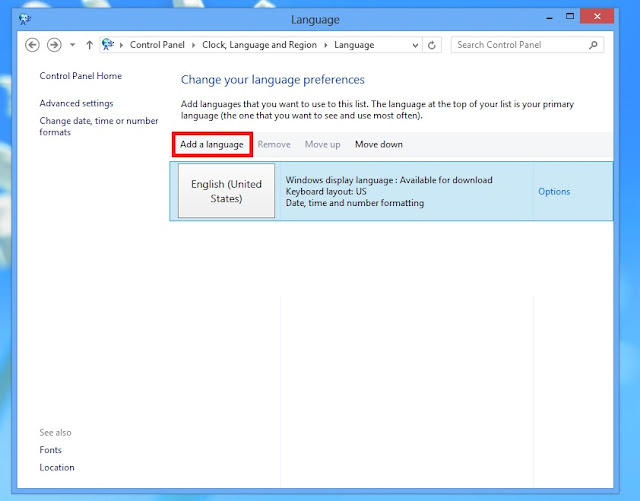The image size is (640, 501).
Task: Click the Forward navigation arrow
Action: [54, 45]
